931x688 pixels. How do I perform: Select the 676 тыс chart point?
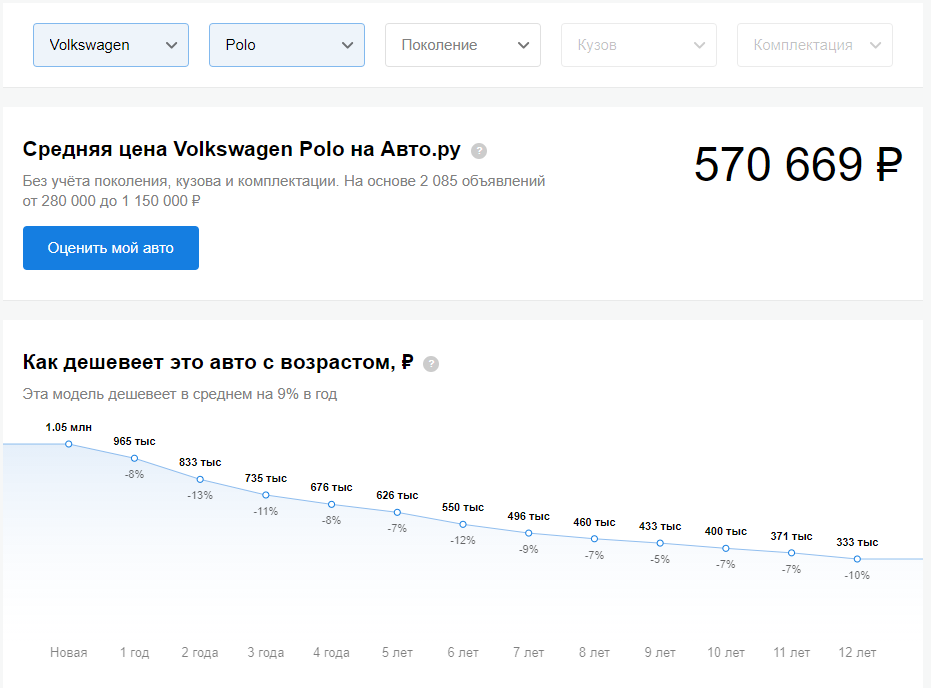point(332,505)
